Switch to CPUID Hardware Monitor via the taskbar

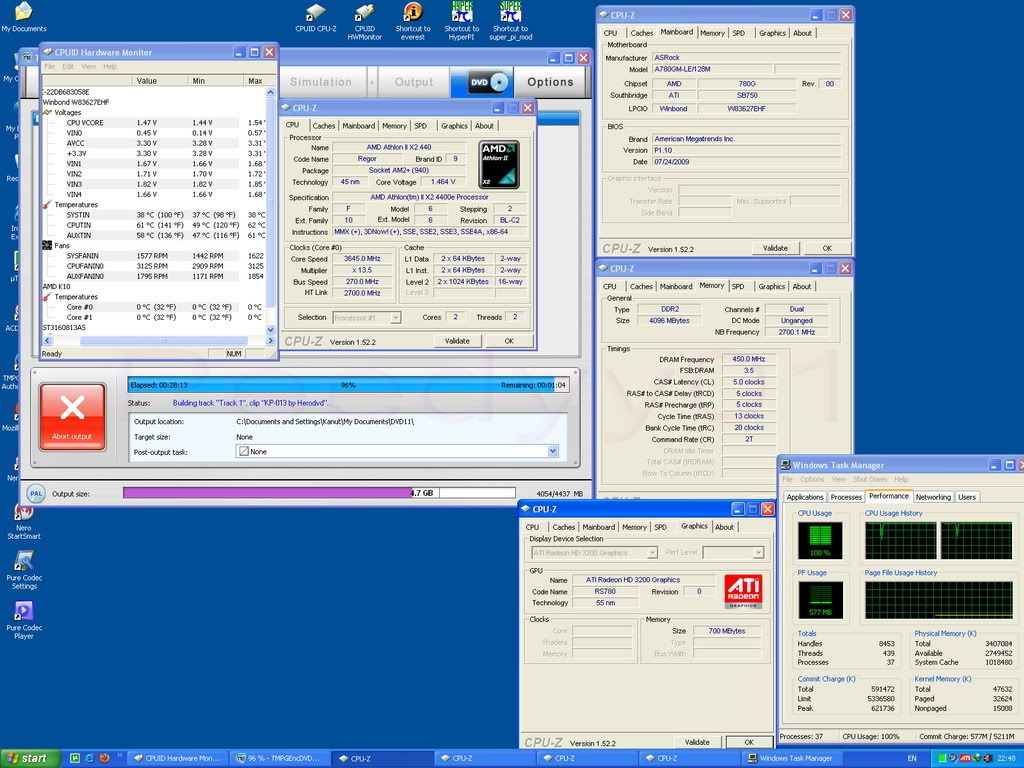point(178,758)
